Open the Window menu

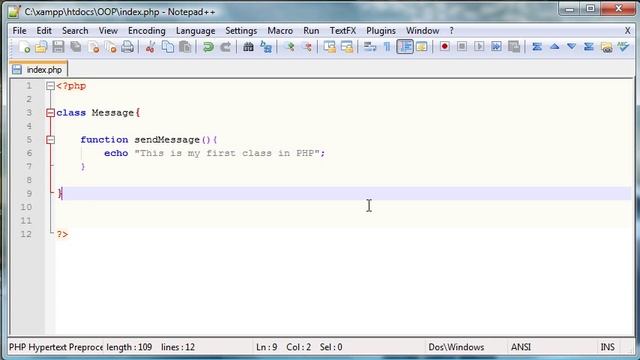click(x=422, y=31)
